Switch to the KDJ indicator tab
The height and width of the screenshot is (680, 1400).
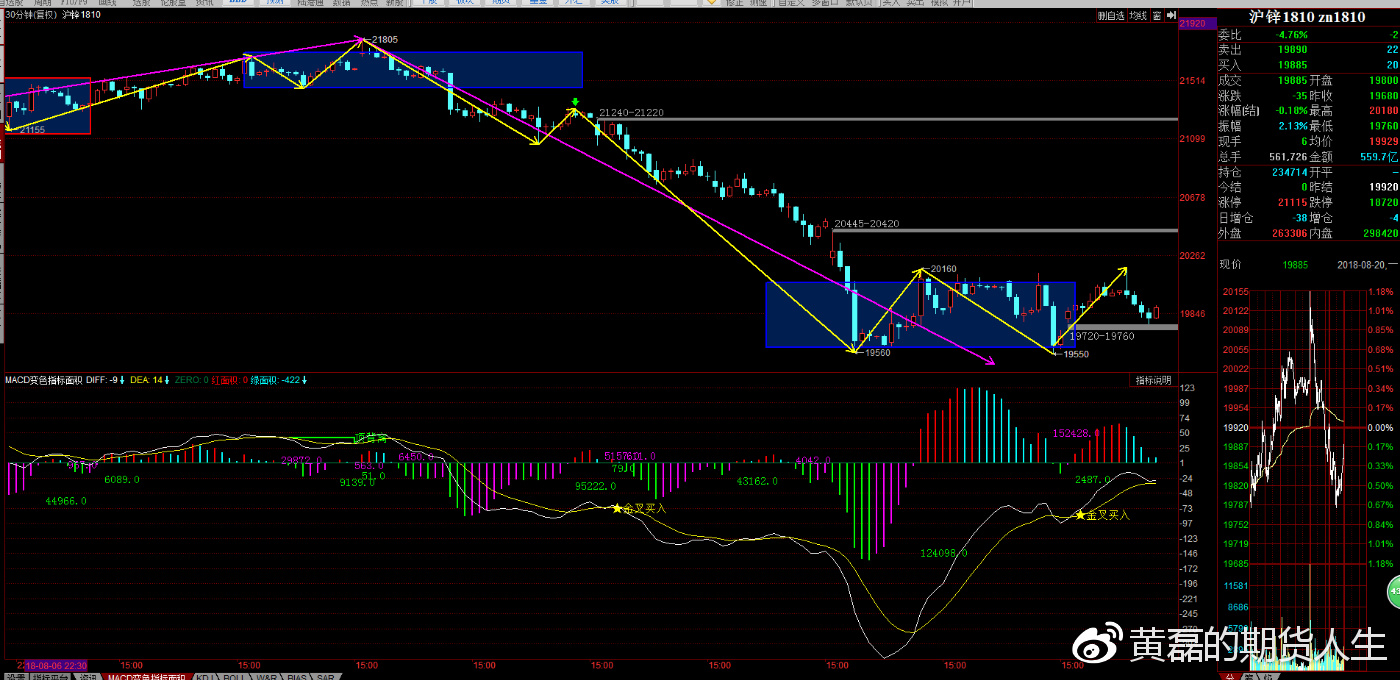point(204,676)
